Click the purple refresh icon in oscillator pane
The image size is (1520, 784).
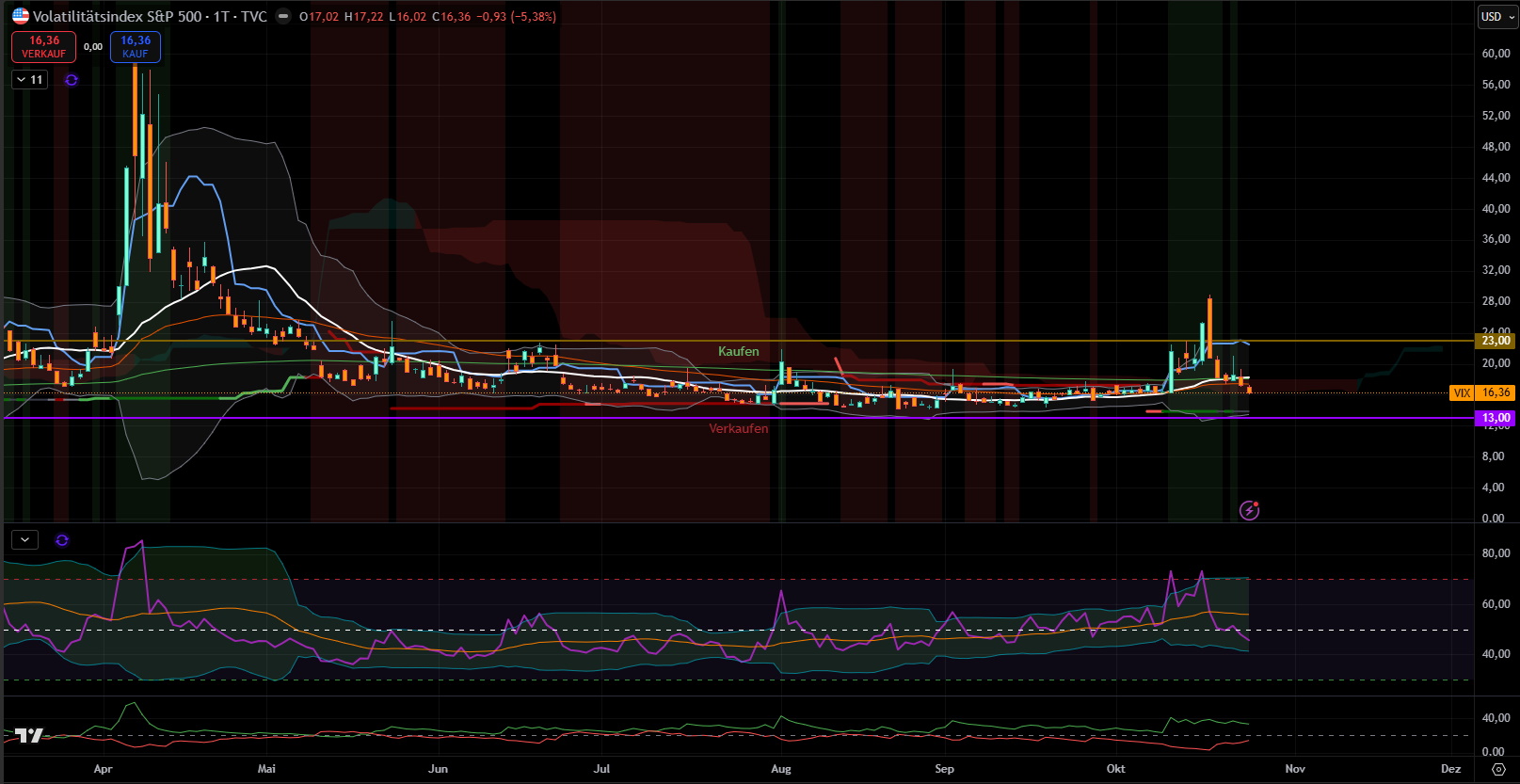[62, 540]
